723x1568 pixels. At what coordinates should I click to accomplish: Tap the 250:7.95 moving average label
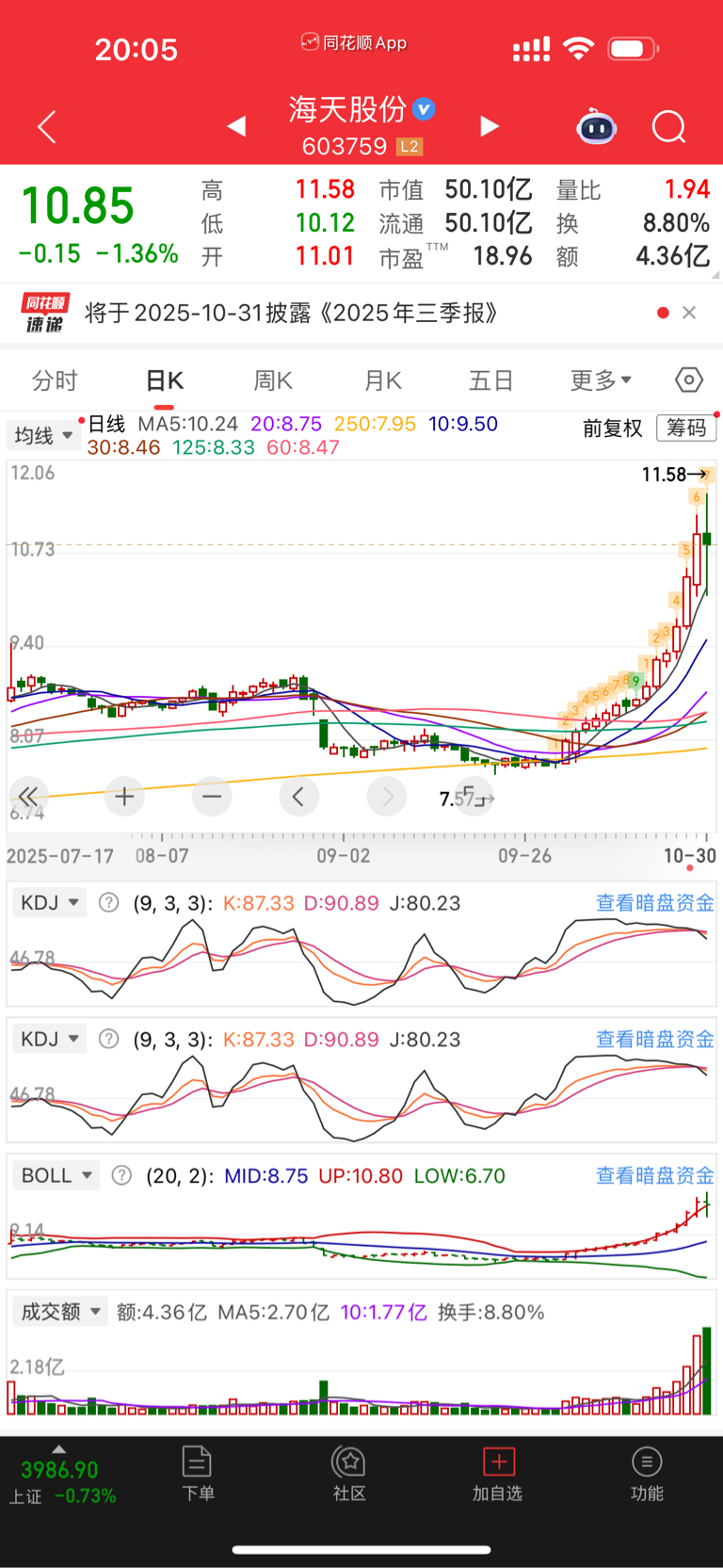point(375,424)
